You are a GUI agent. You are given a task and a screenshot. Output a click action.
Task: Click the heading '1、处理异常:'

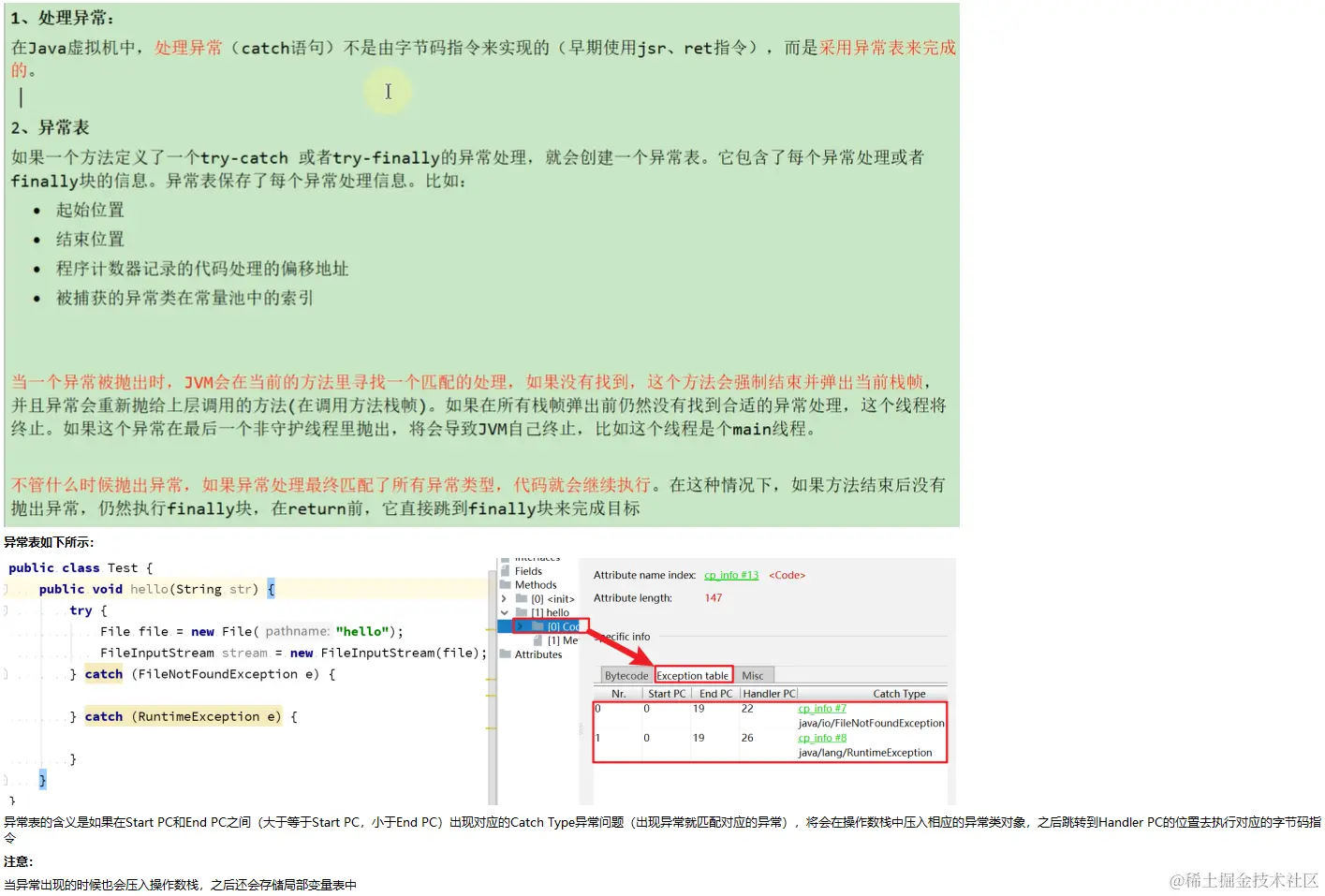(62, 18)
